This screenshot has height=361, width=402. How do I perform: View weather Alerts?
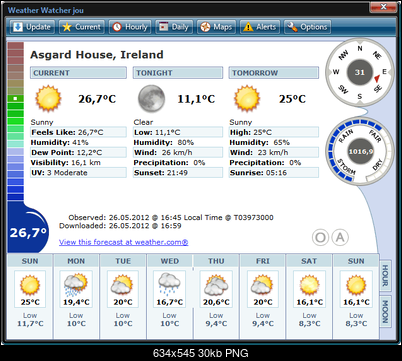click(x=260, y=27)
